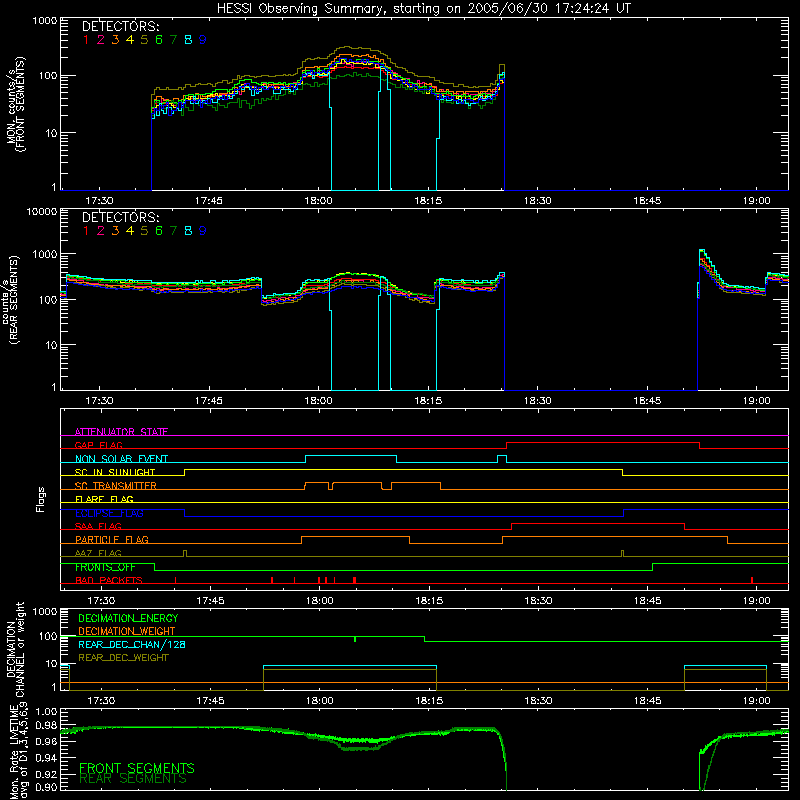Click detector 9 in front segments legend
This screenshot has width=800, height=800.
[x=203, y=40]
